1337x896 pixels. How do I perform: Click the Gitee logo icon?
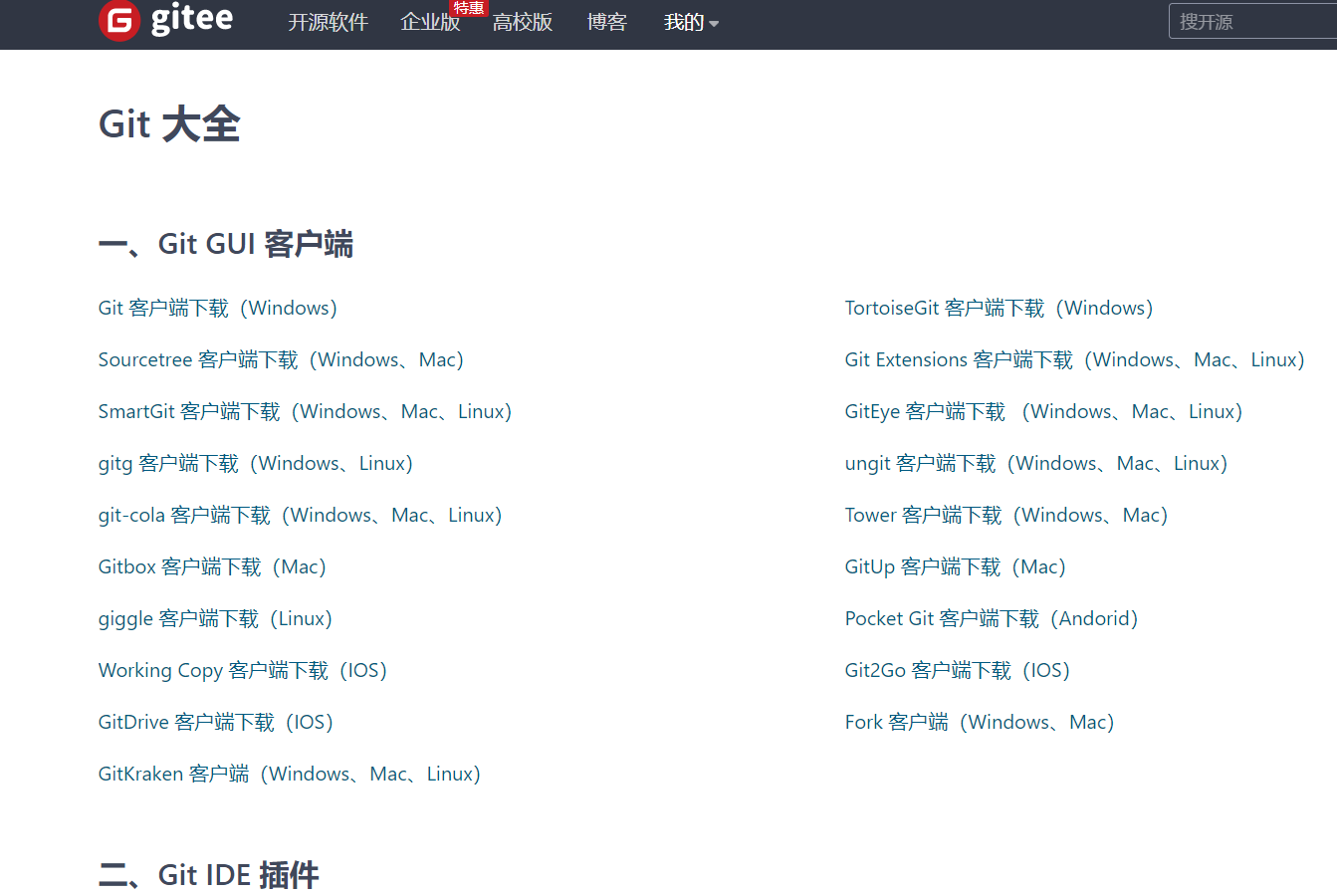point(119,20)
